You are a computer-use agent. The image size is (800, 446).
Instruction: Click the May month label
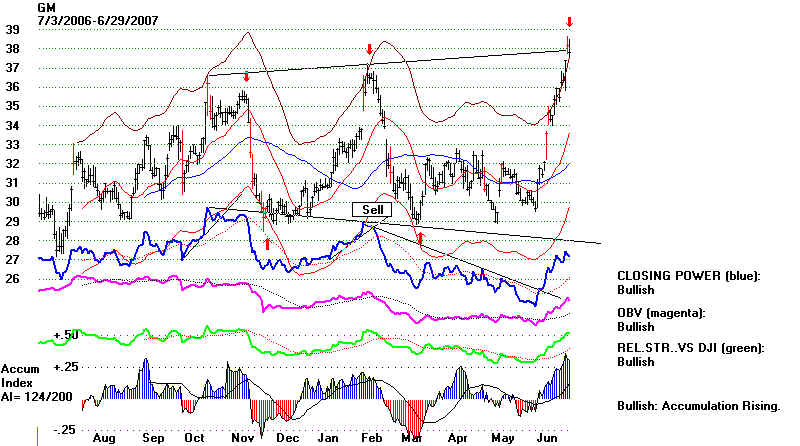(x=503, y=438)
